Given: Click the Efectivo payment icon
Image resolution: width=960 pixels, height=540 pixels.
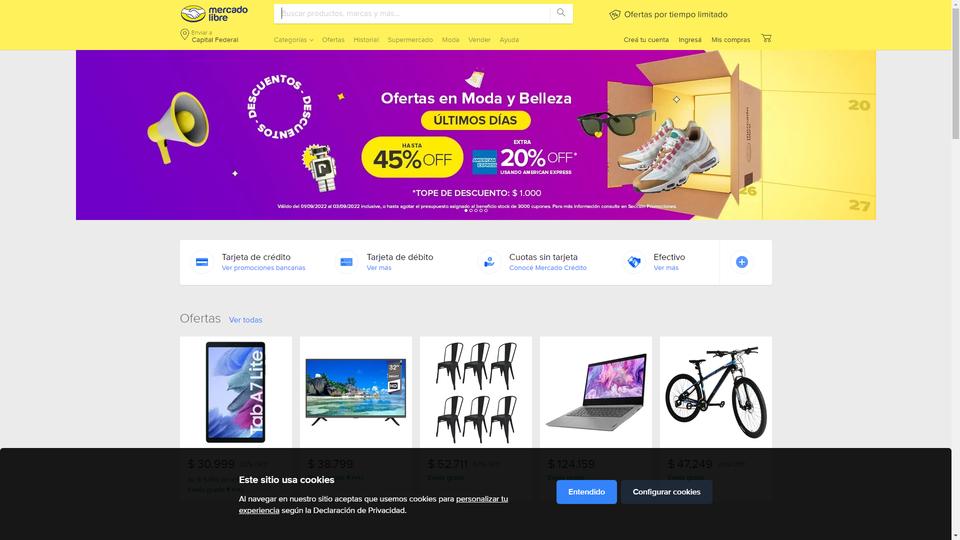Looking at the screenshot, I should click(x=634, y=262).
